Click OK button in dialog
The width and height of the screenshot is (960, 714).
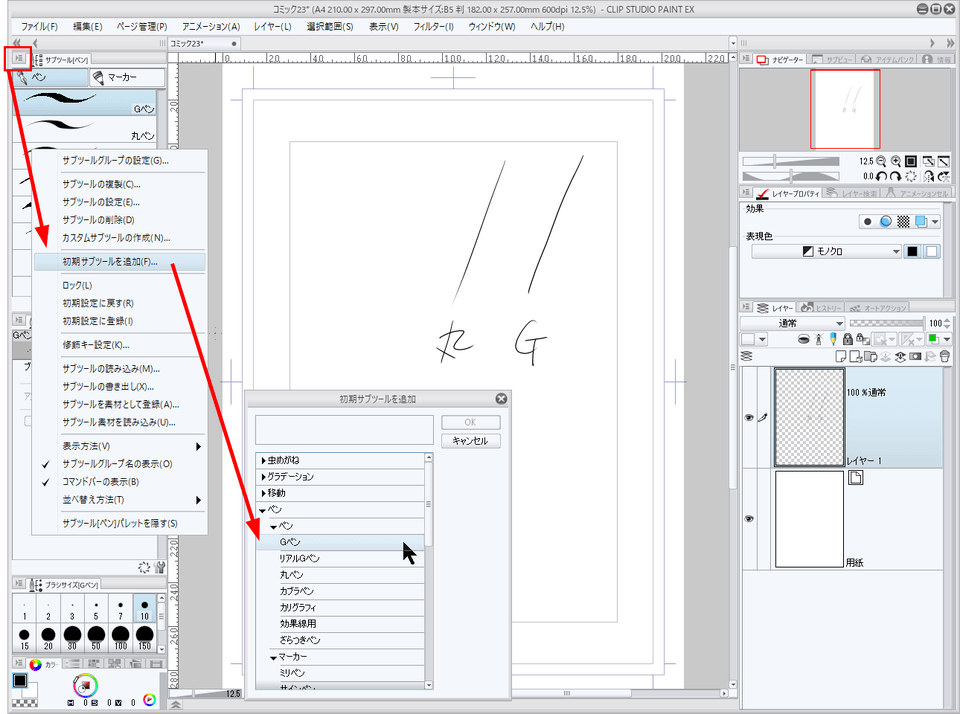tap(470, 423)
